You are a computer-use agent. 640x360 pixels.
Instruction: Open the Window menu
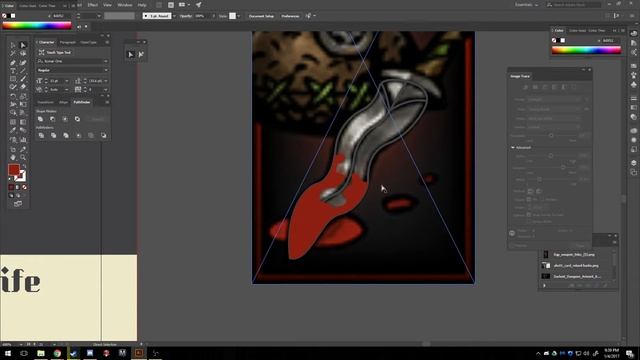pos(124,5)
